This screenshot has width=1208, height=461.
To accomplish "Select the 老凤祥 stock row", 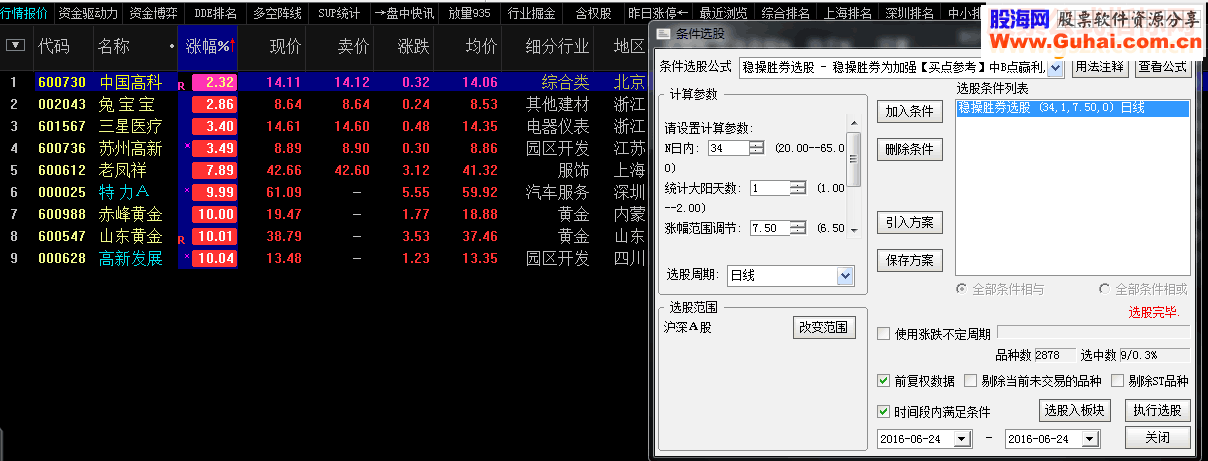I will (x=323, y=170).
